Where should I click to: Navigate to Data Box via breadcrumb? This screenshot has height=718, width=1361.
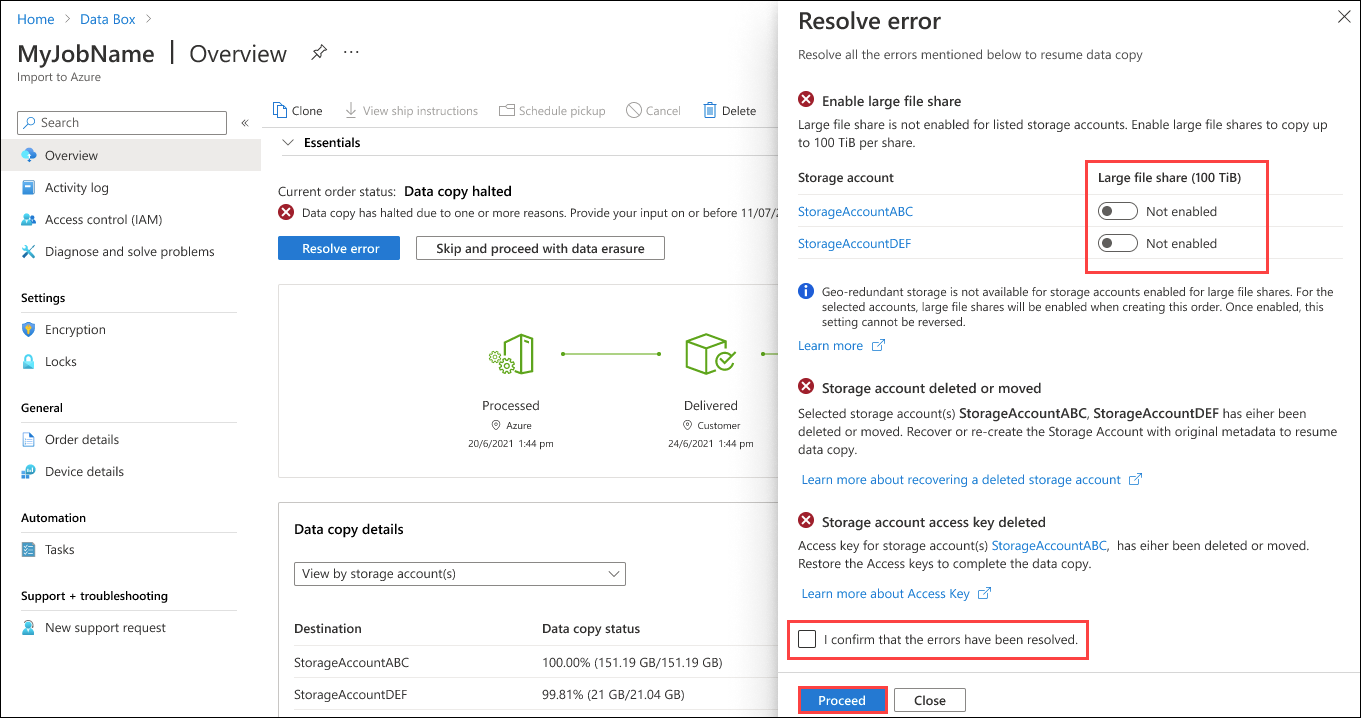107,18
